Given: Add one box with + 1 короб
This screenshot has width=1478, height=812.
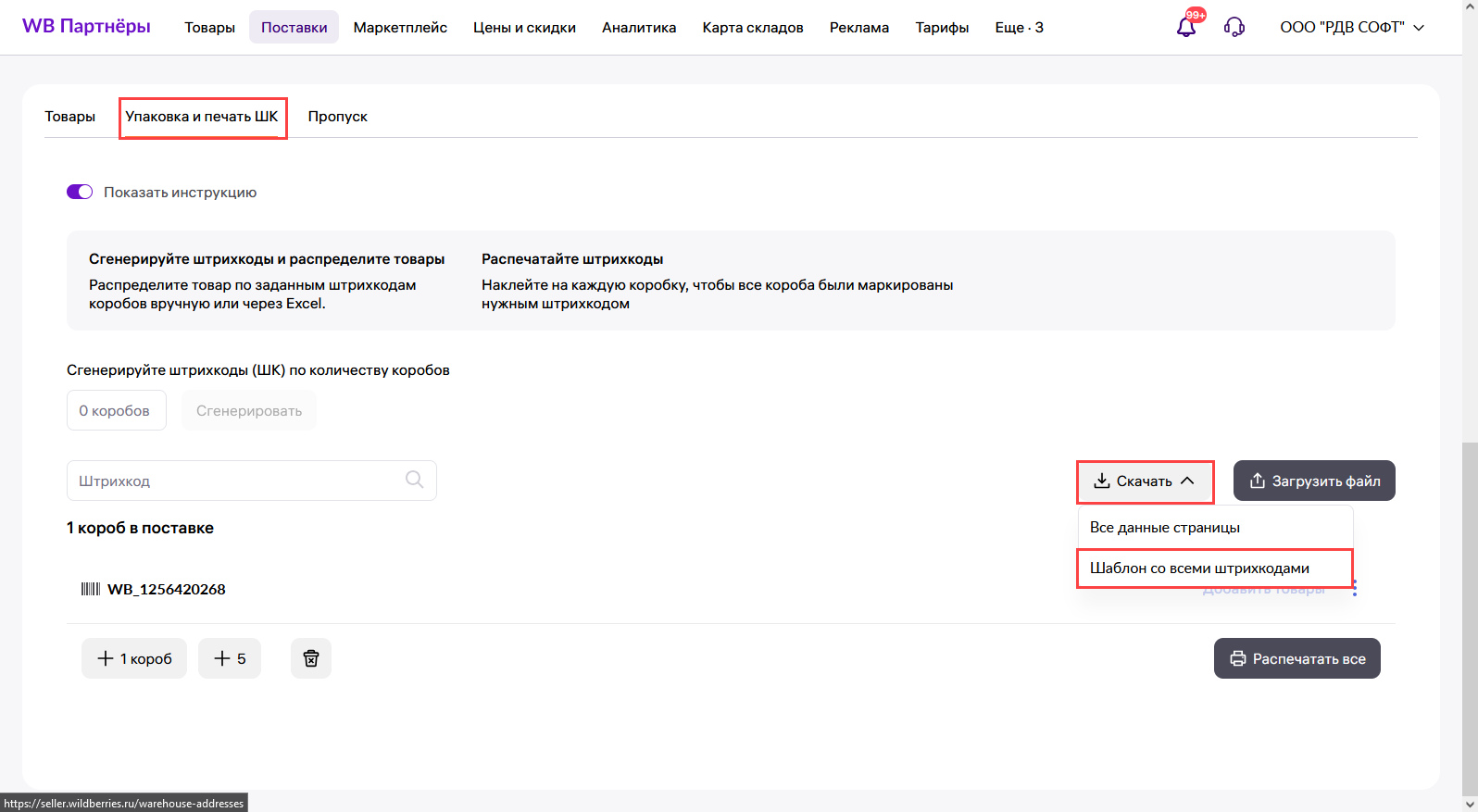Looking at the screenshot, I should (134, 658).
